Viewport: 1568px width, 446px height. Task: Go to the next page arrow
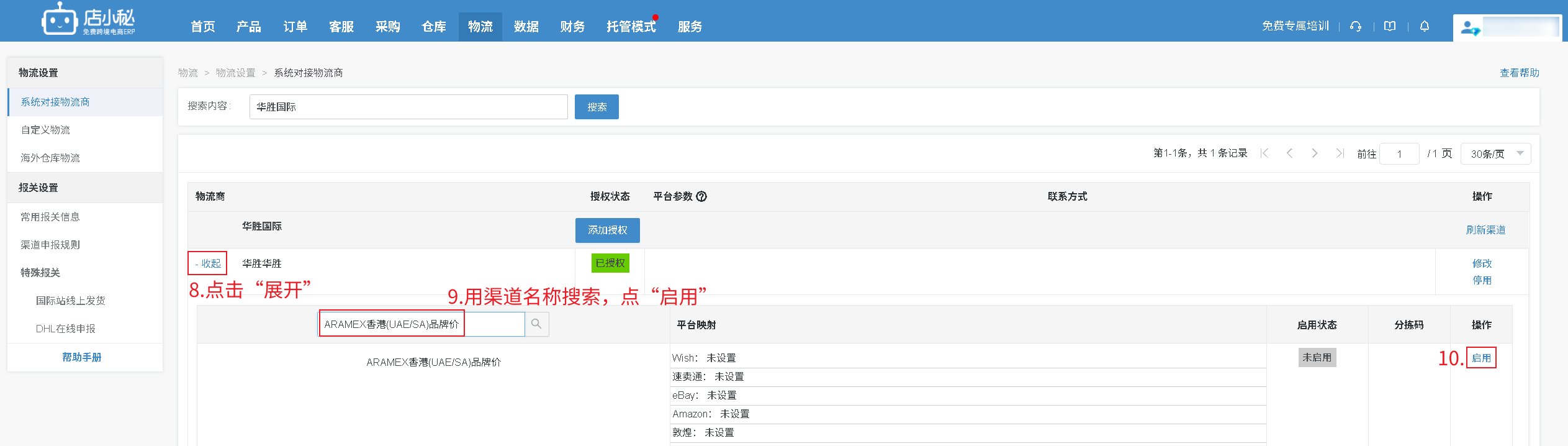(1314, 153)
